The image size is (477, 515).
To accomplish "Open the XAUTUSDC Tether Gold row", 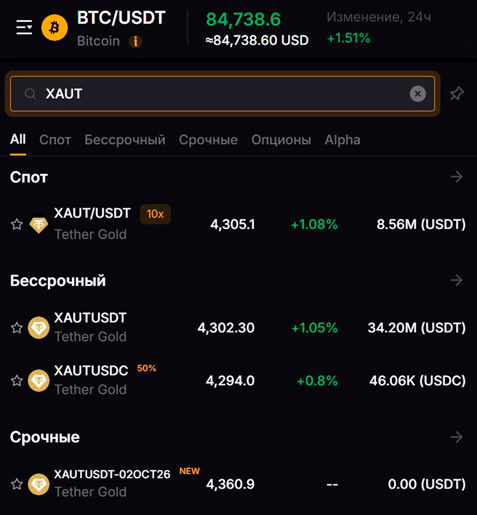I will (238, 380).
